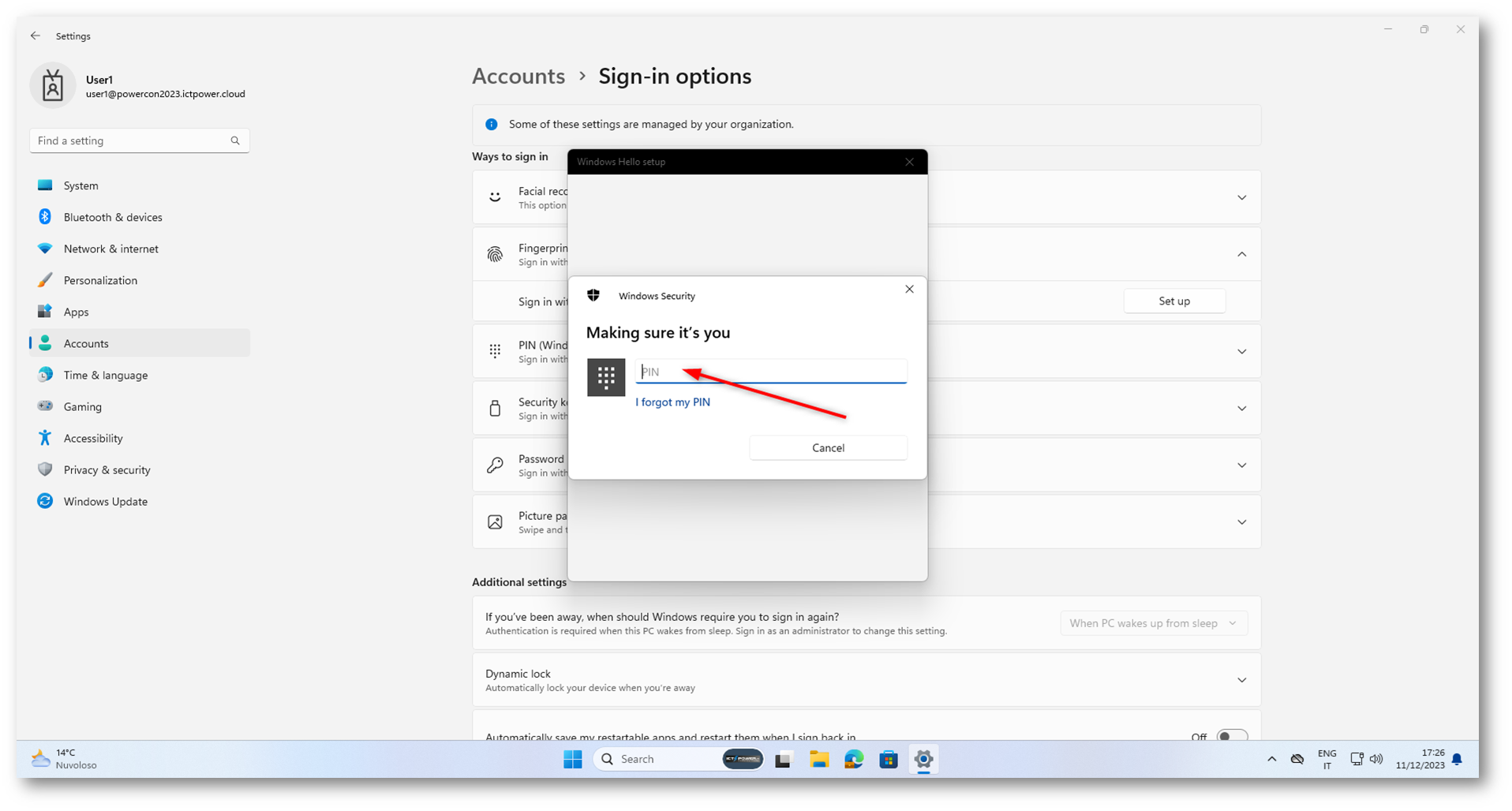Click the info icon in organization notice

pyautogui.click(x=492, y=124)
